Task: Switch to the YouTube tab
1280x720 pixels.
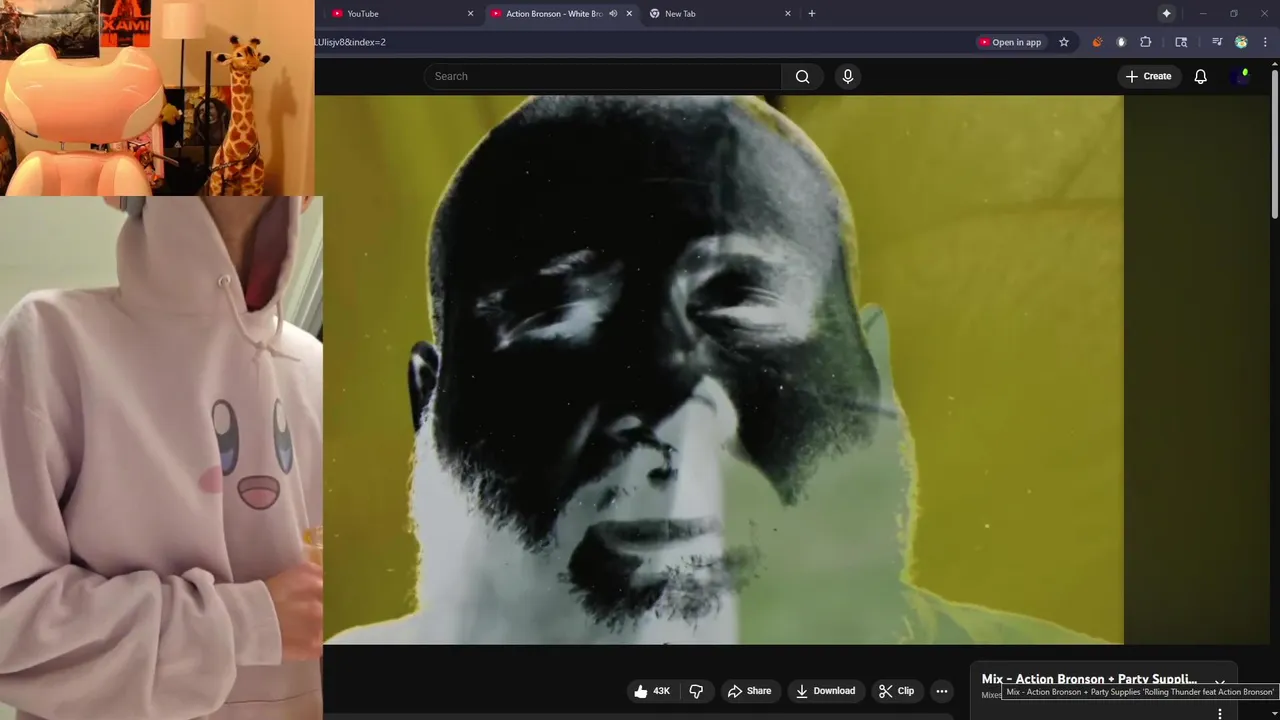Action: pyautogui.click(x=403, y=14)
